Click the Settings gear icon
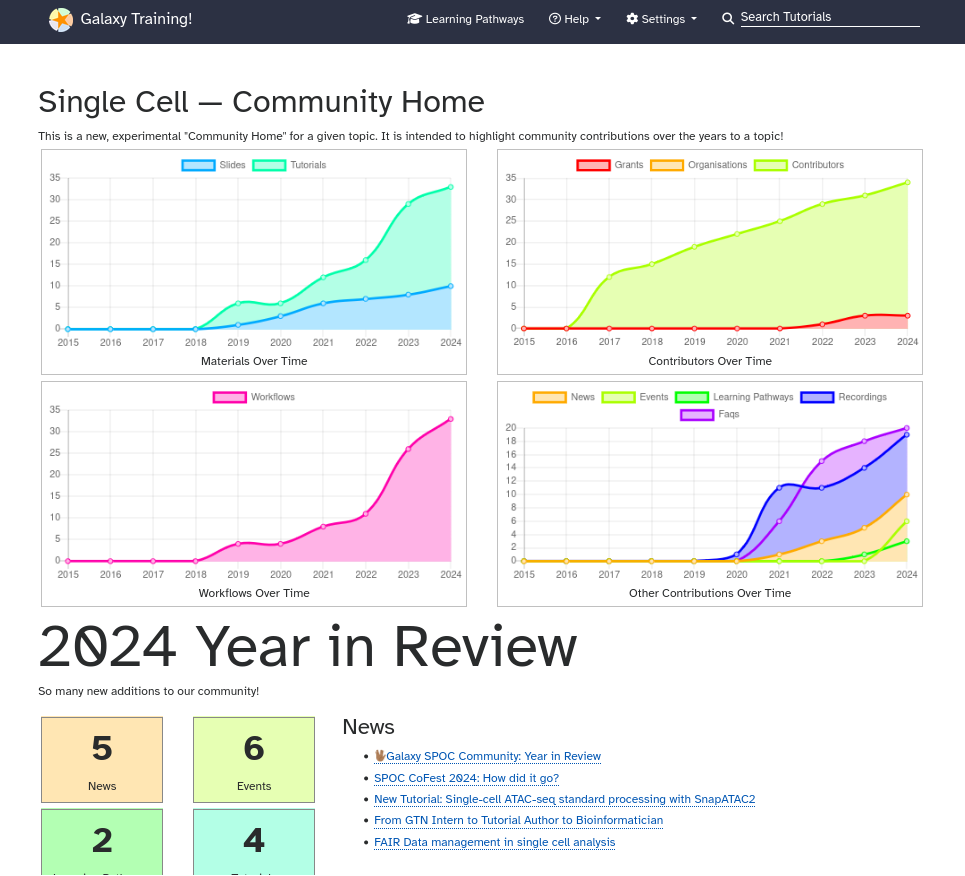Screen dimensions: 965x876 [632, 19]
